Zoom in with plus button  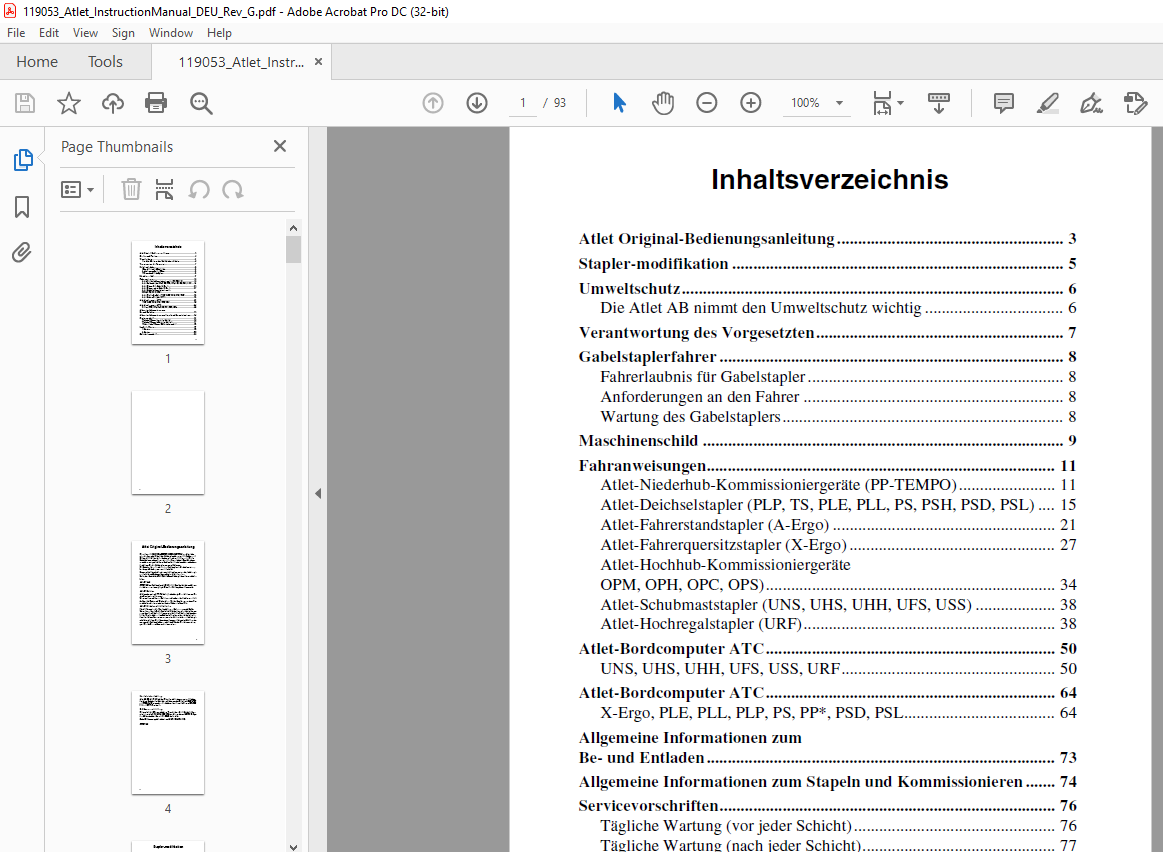(x=751, y=103)
